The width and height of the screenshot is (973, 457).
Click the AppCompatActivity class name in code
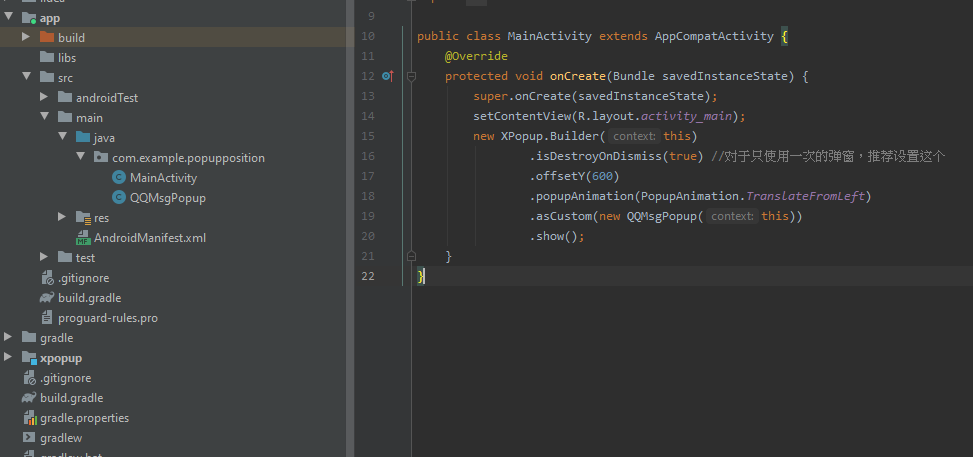tap(714, 36)
